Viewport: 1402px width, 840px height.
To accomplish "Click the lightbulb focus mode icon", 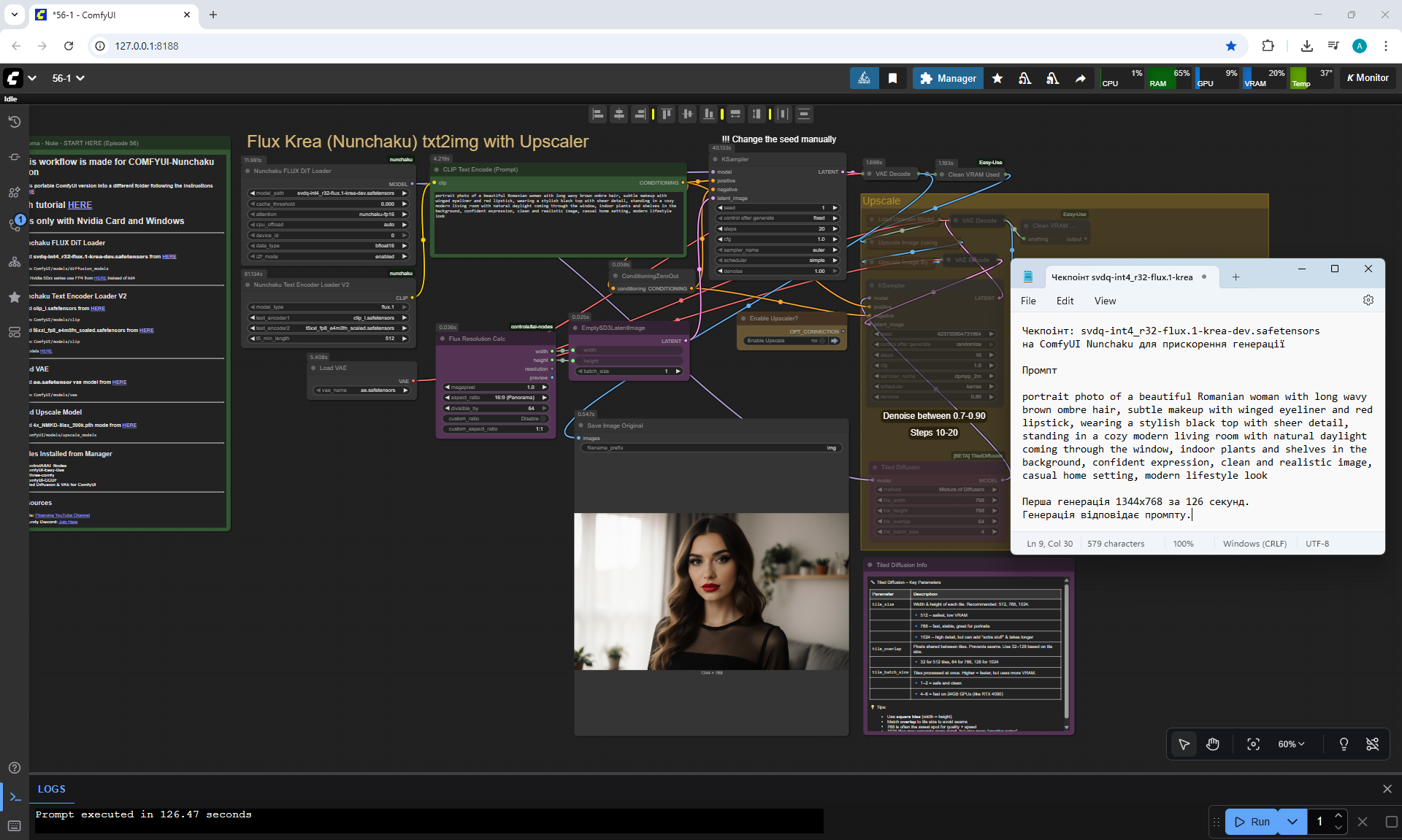I will coord(1344,744).
